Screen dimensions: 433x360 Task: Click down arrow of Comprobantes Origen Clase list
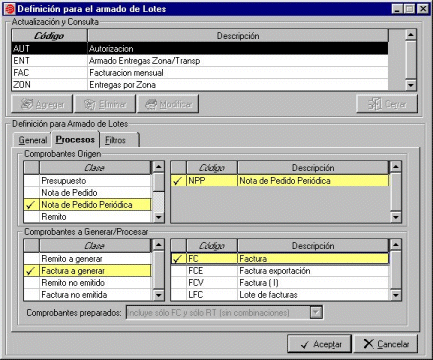click(x=159, y=217)
